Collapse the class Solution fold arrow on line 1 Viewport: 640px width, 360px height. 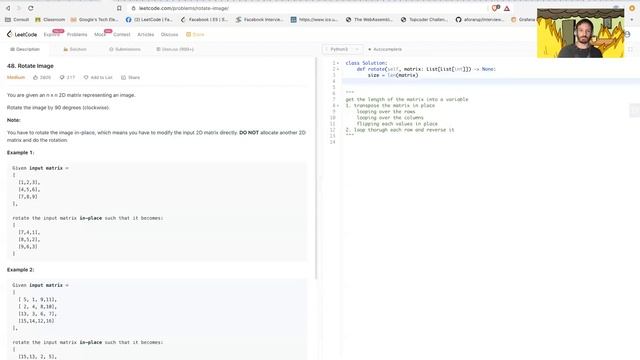tap(338, 63)
